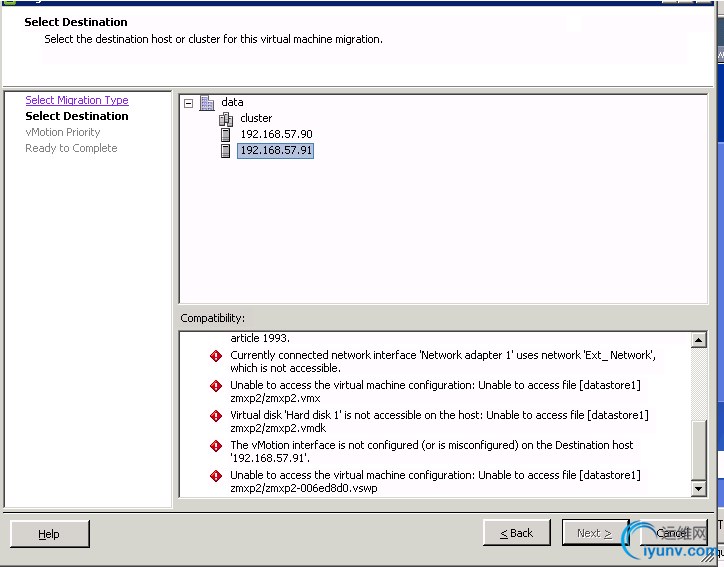Click the Help button

pos(49,534)
